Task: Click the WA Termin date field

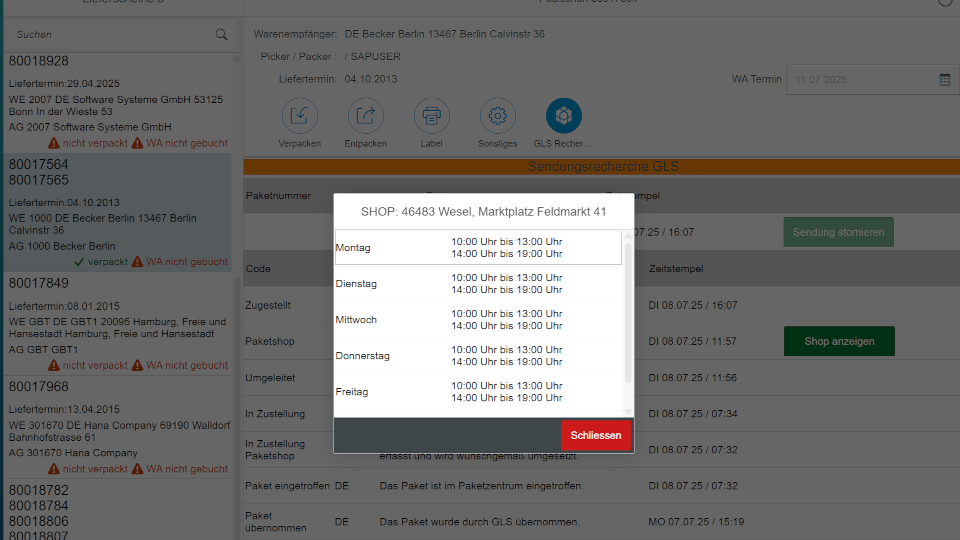Action: (x=860, y=80)
